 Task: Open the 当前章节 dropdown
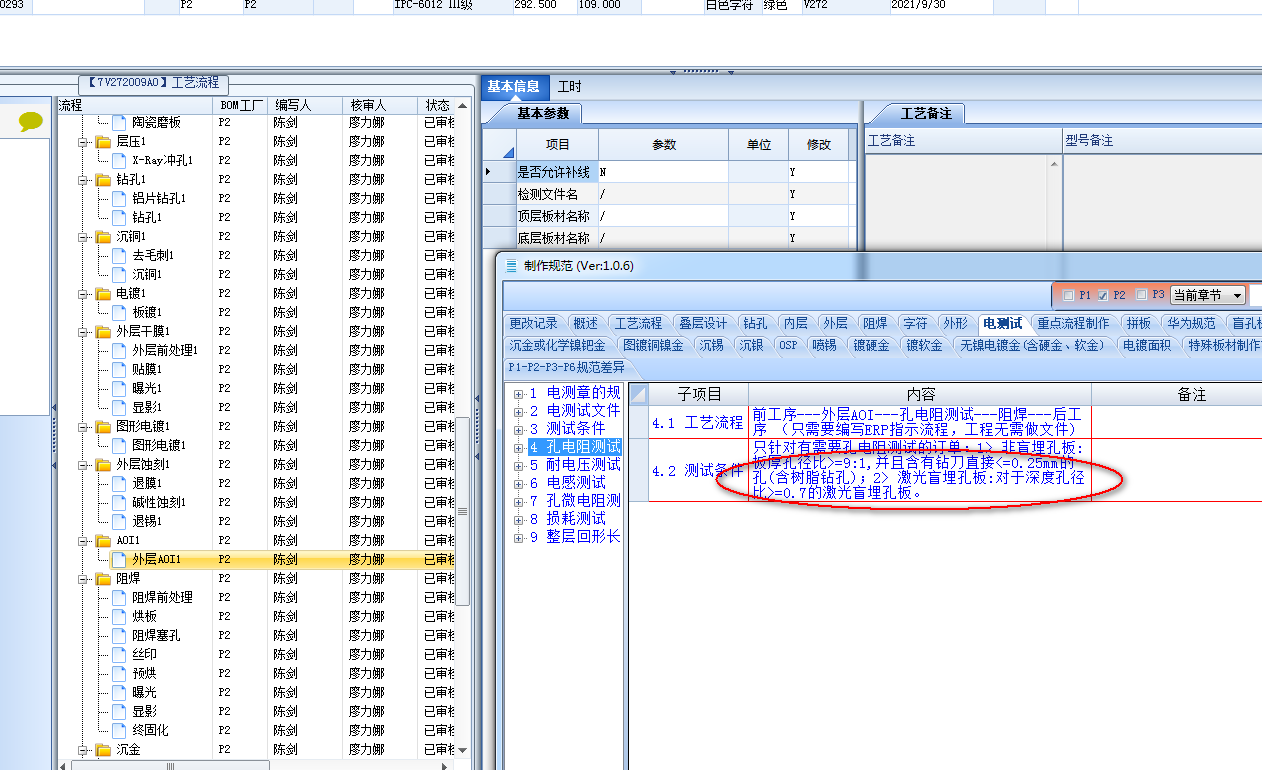pos(1208,295)
